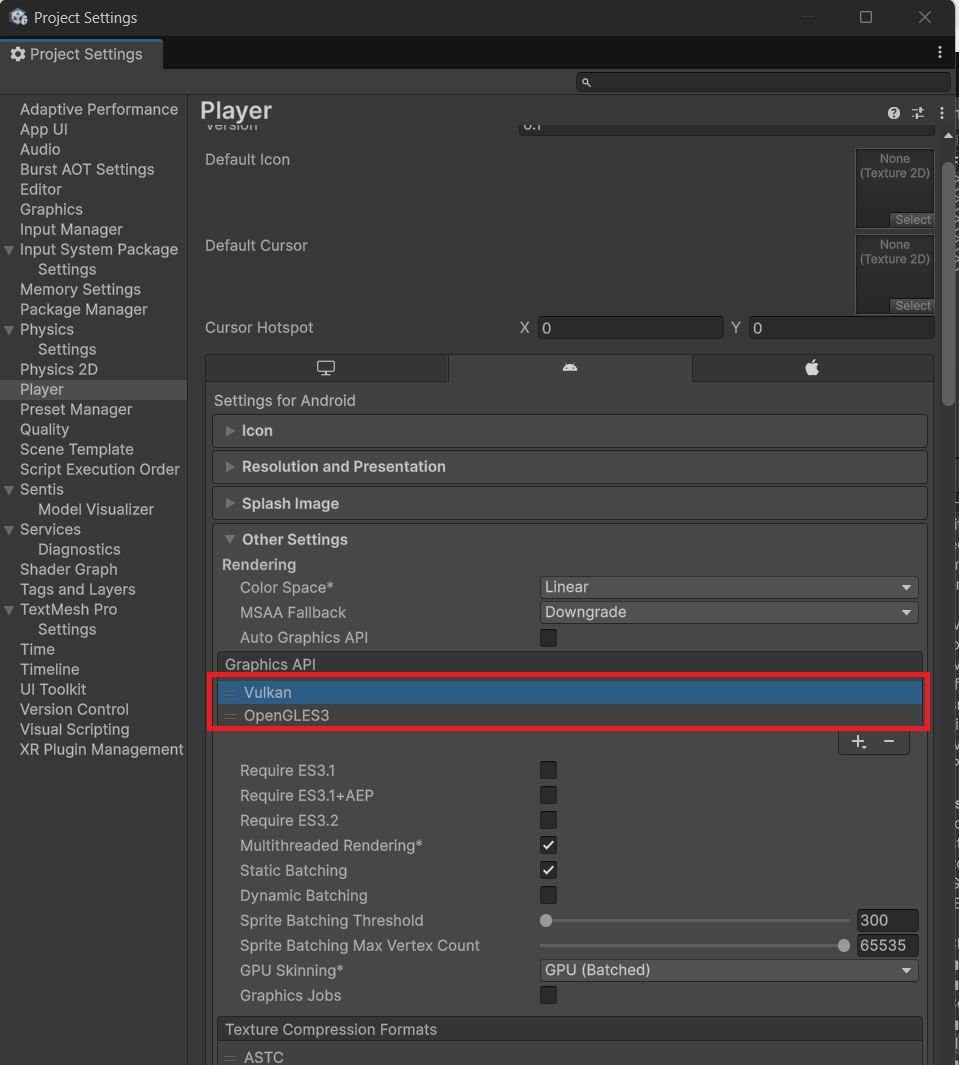Toggle the Static Batching checkbox
Screen dimensions: 959x1065
[x=548, y=871]
